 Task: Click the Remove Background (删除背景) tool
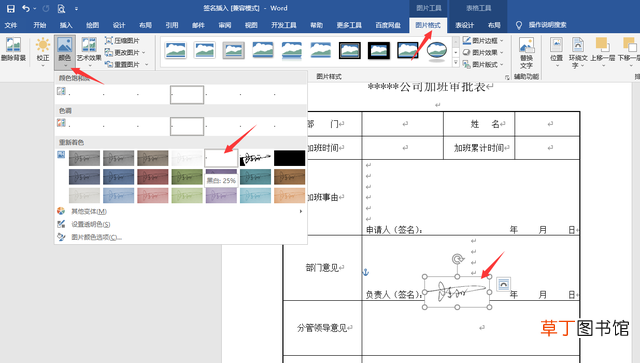point(13,49)
